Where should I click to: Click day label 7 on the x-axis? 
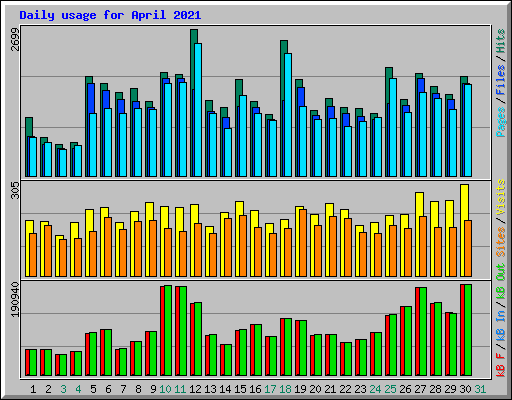pyautogui.click(x=123, y=389)
